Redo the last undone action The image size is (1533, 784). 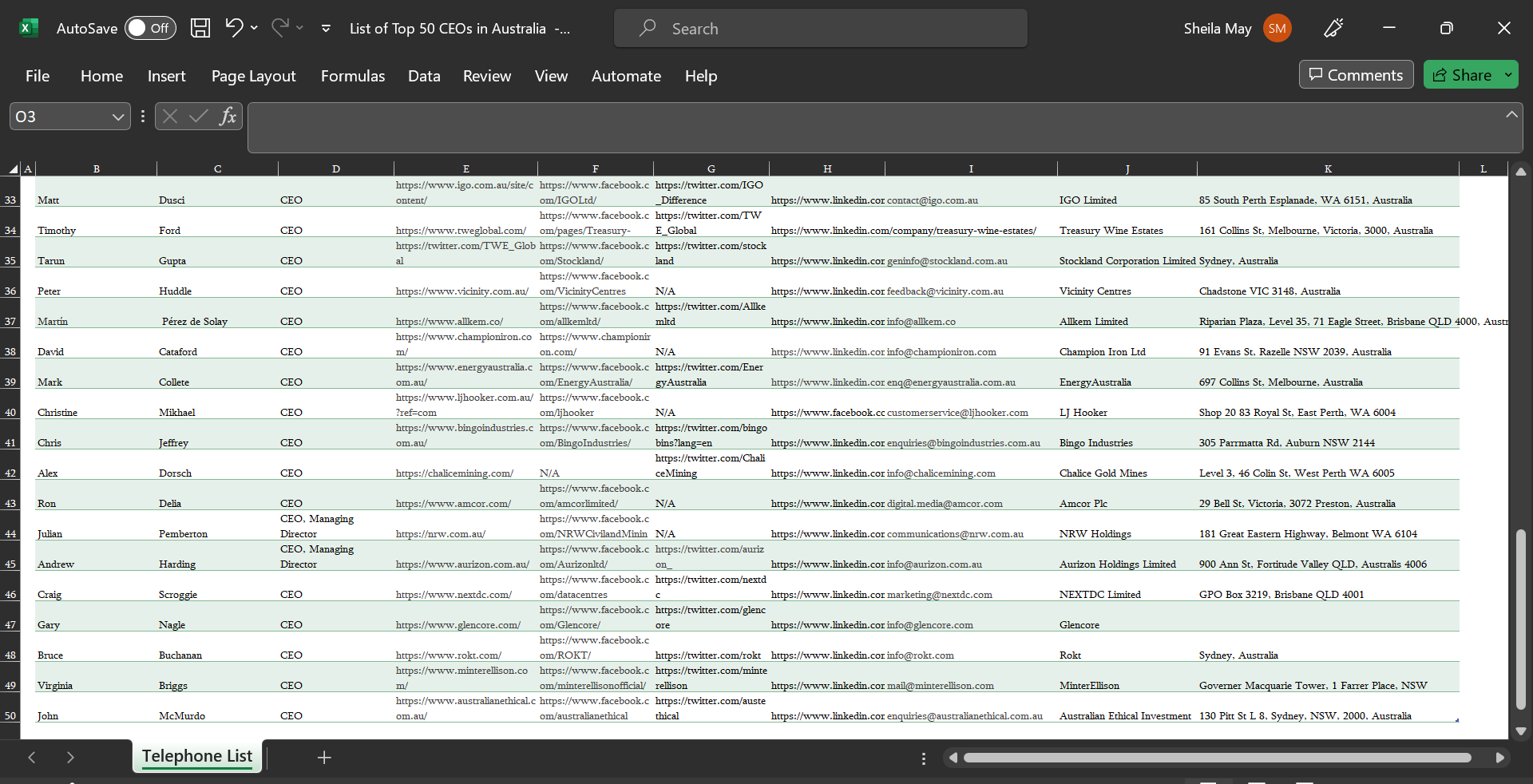279,28
